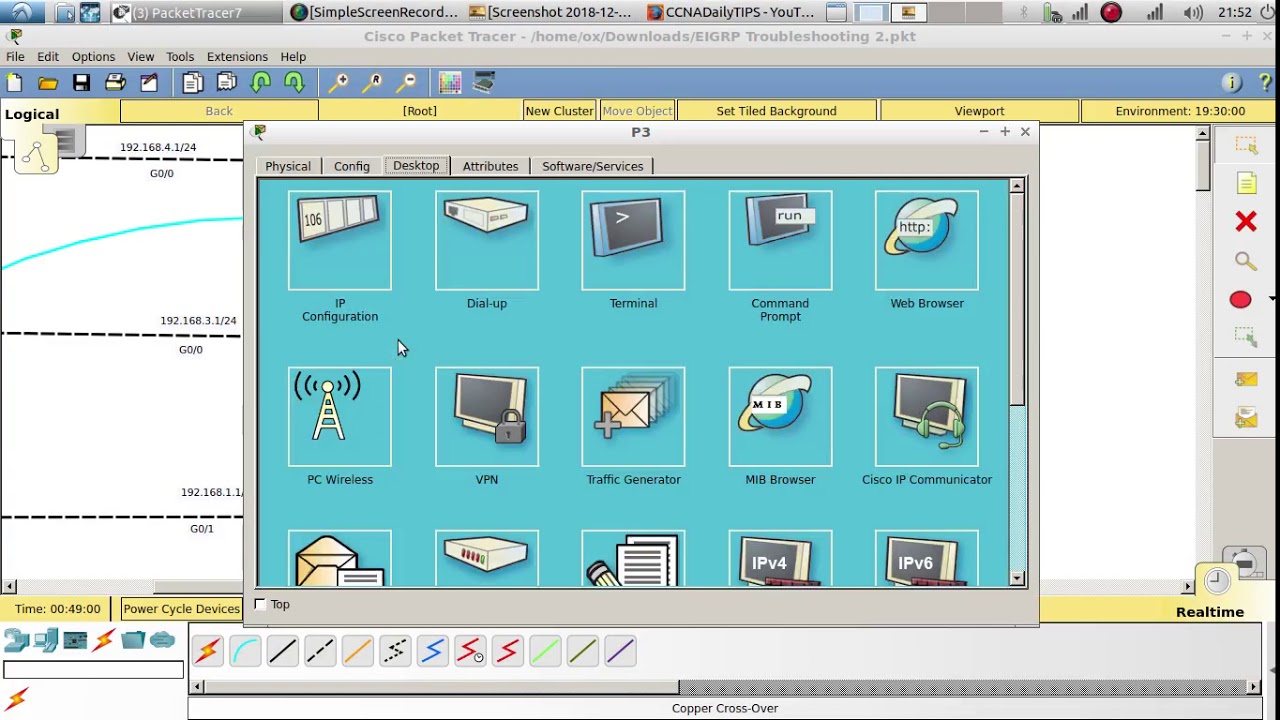Click the New Cluster button
Image resolution: width=1280 pixels, height=720 pixels.
[x=559, y=111]
